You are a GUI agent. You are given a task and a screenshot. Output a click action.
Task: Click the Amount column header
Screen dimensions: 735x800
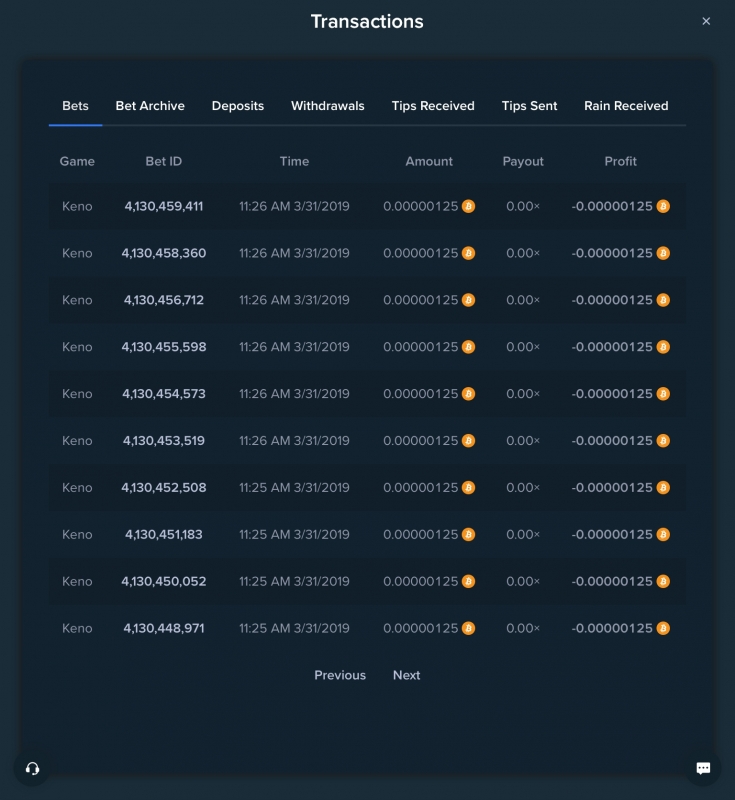(x=429, y=162)
